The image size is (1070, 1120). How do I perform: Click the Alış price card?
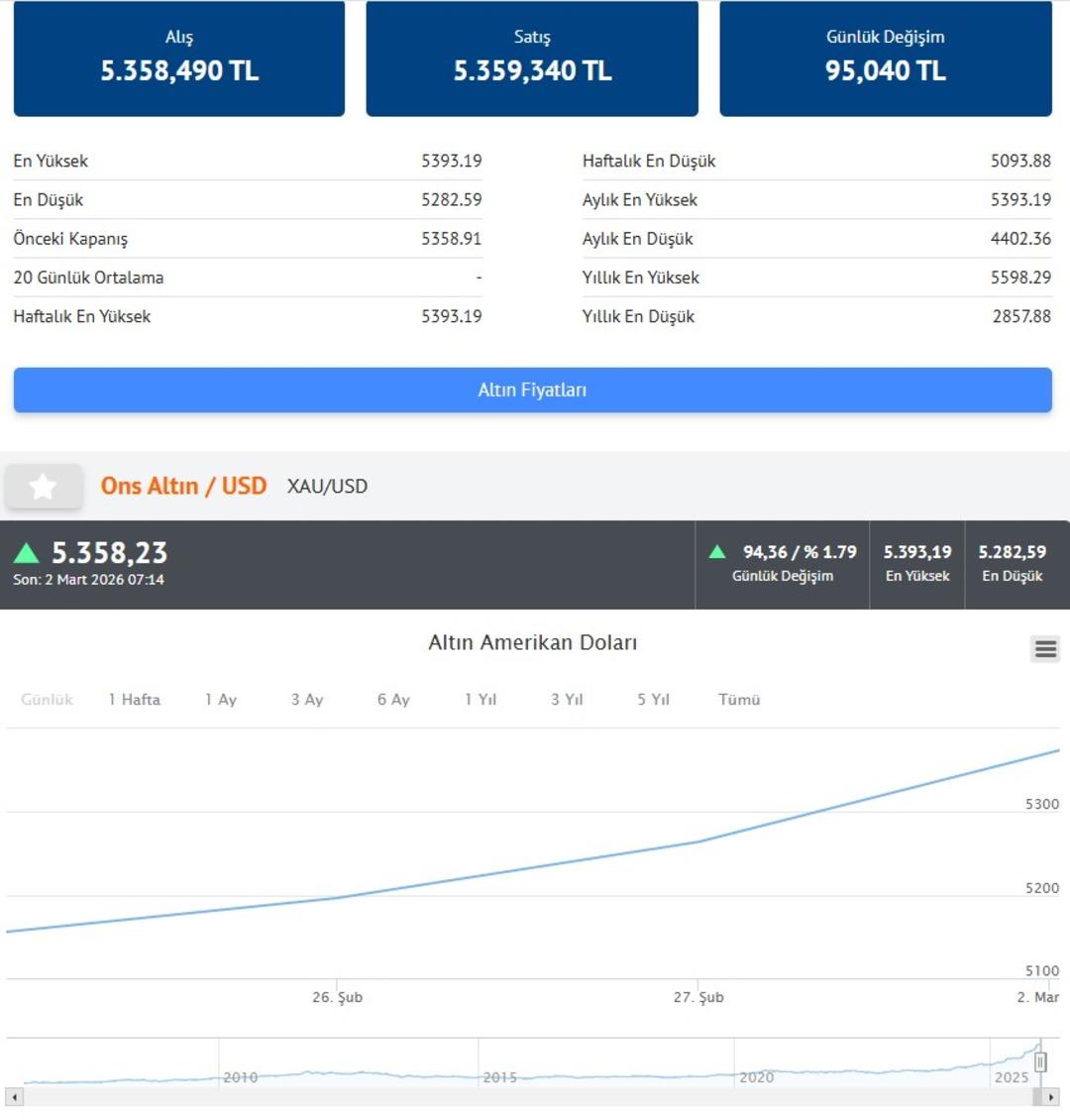tap(179, 58)
